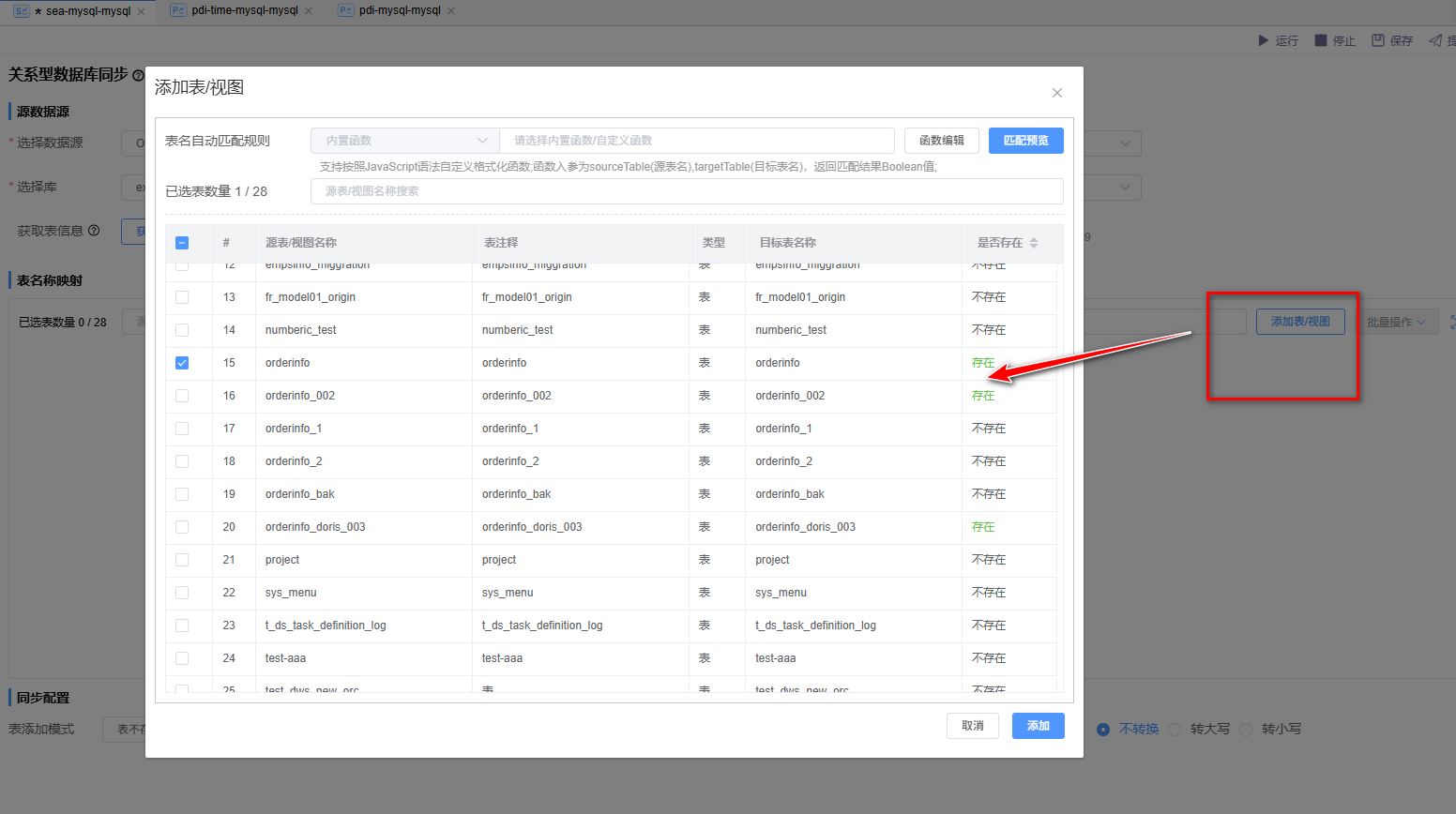Click the 取消 button
The width and height of the screenshot is (1456, 814).
click(x=972, y=726)
